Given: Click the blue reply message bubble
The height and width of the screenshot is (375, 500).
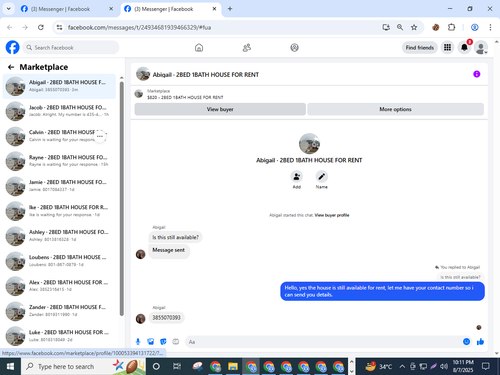Looking at the screenshot, I should [x=382, y=291].
